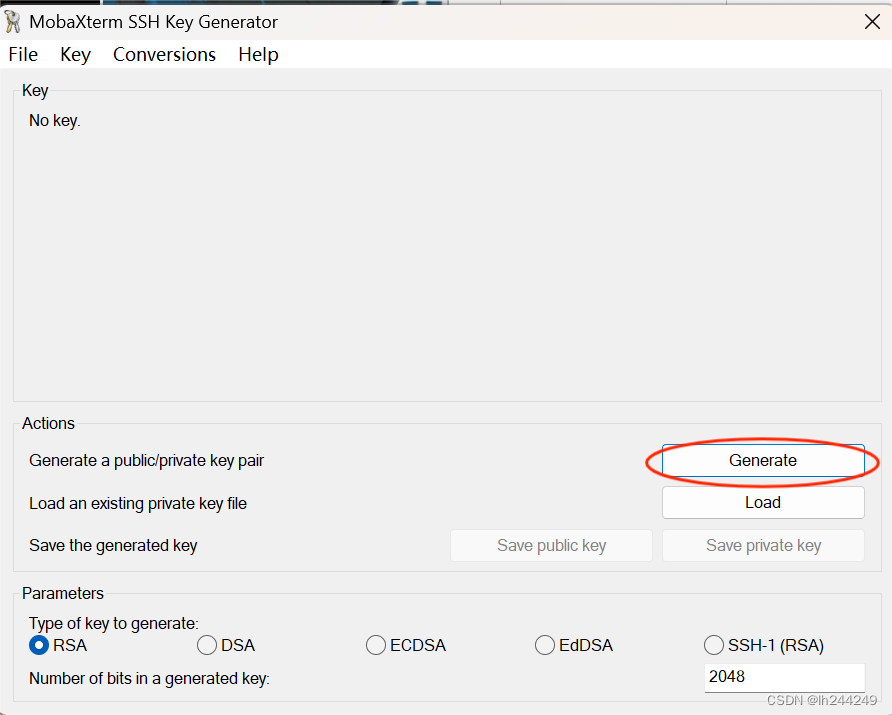Click the Save private key button
The width and height of the screenshot is (892, 715).
763,545
